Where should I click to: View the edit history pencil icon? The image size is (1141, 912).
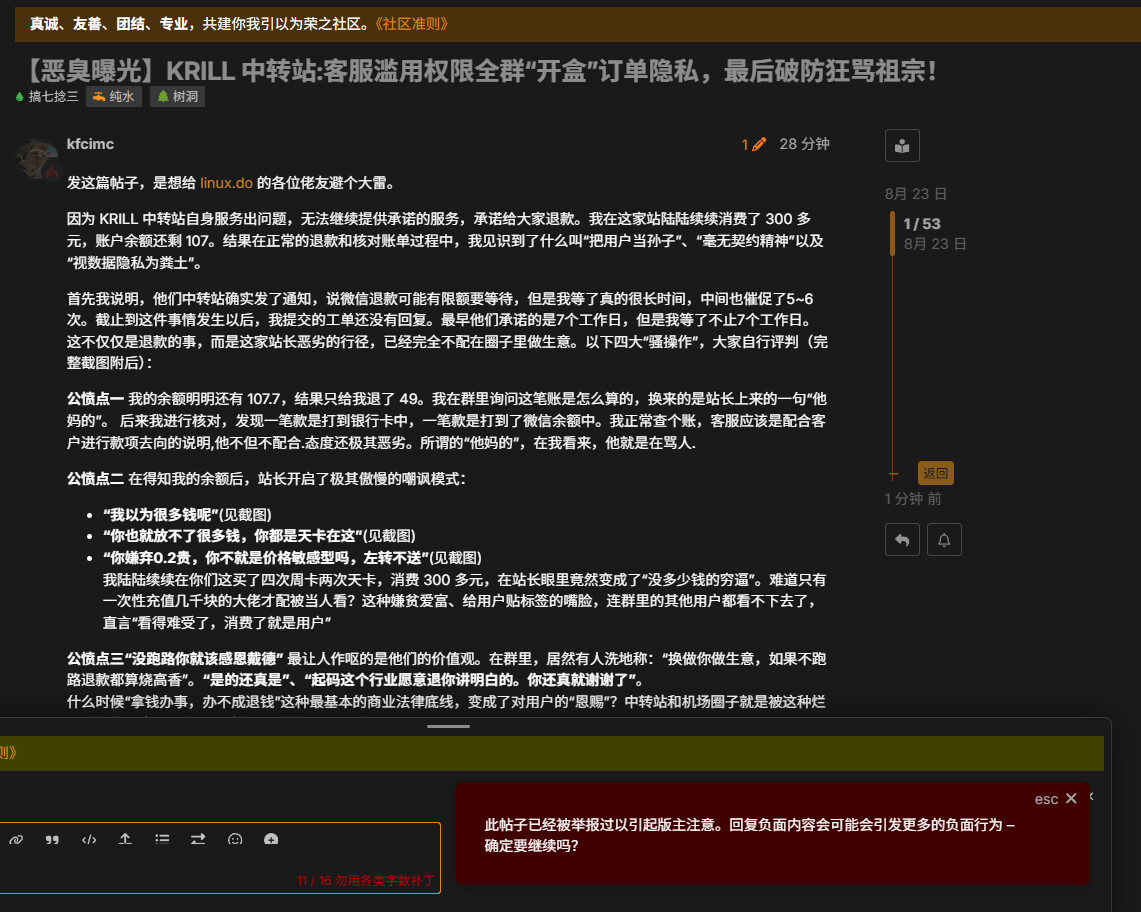click(x=754, y=144)
